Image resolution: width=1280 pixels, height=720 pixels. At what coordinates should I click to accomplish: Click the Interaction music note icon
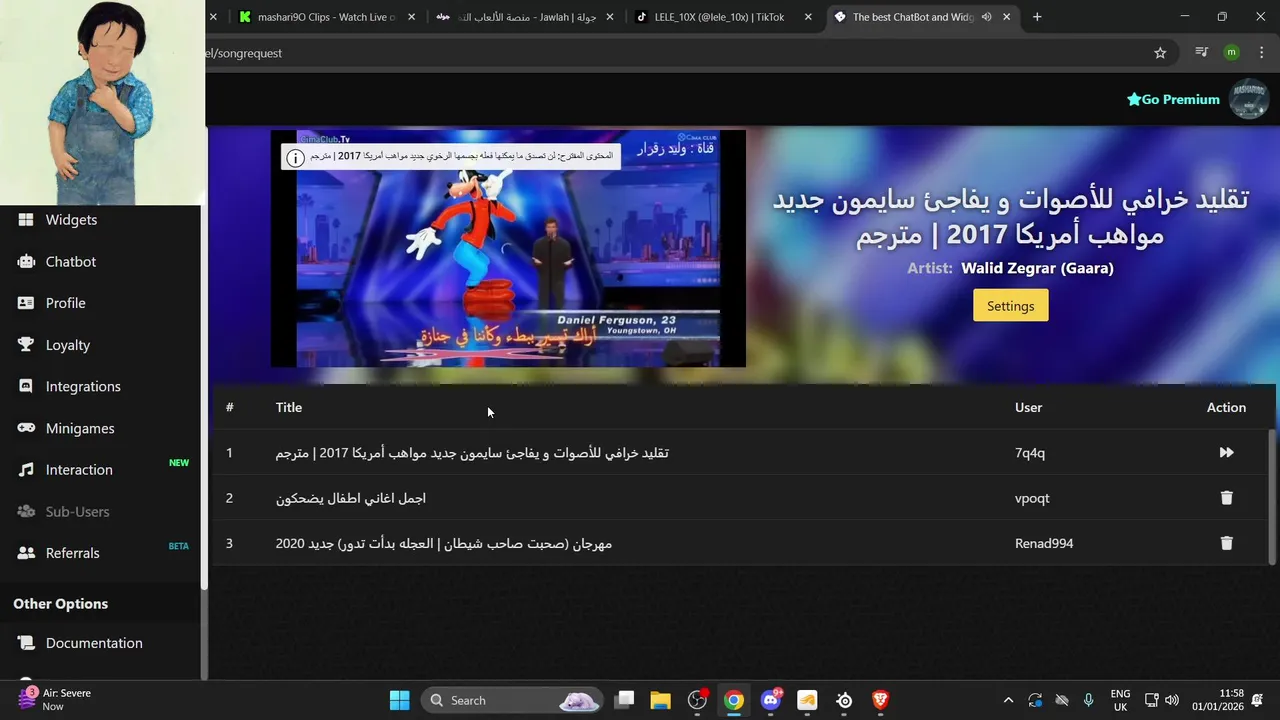coord(26,470)
